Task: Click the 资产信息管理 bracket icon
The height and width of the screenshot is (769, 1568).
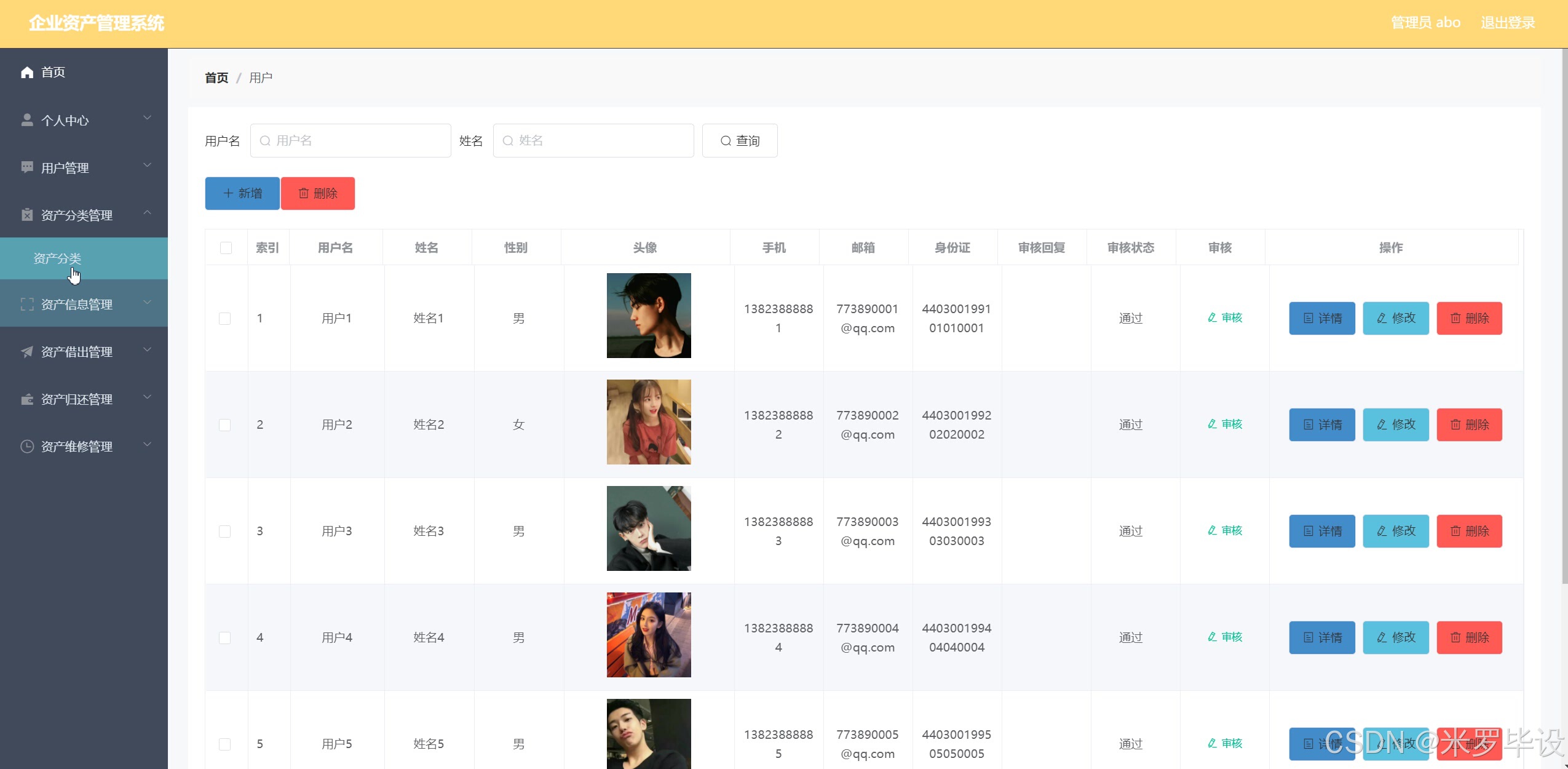Action: (x=27, y=305)
